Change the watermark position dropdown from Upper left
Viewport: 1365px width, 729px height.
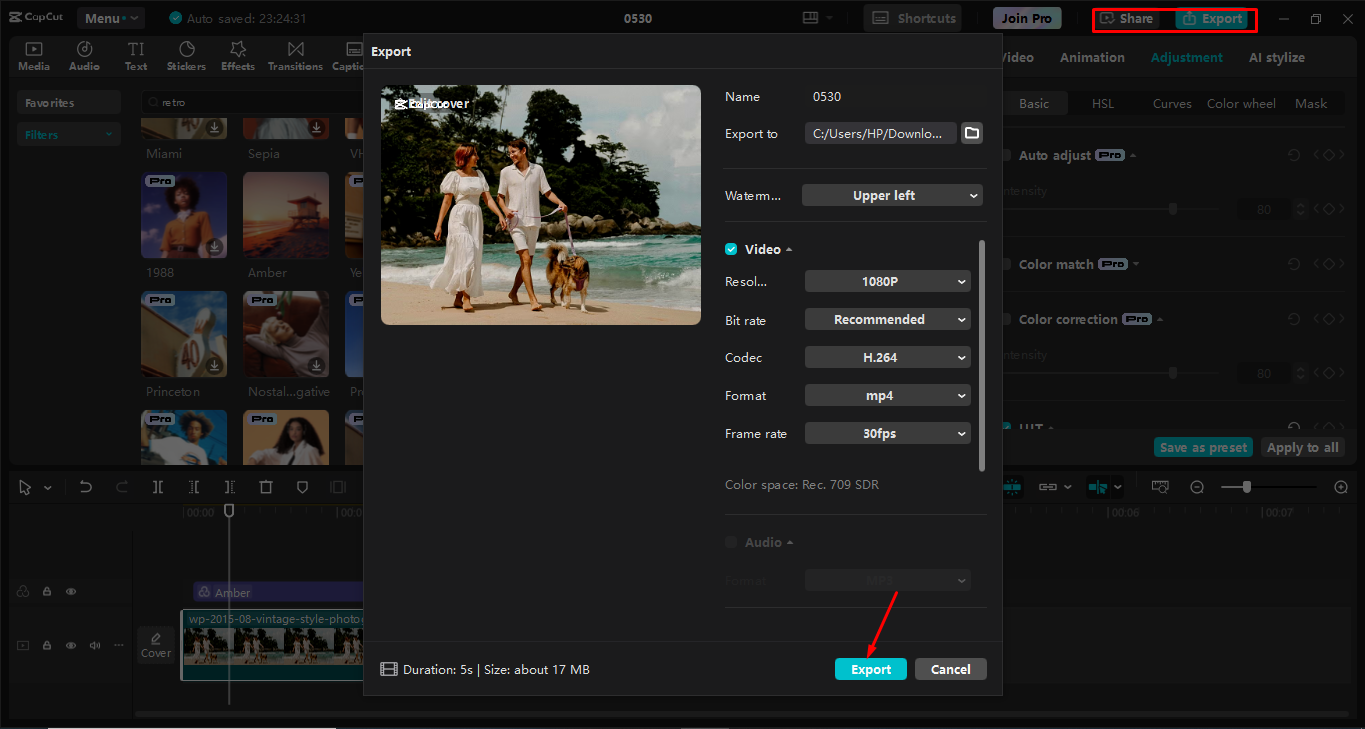pos(891,195)
